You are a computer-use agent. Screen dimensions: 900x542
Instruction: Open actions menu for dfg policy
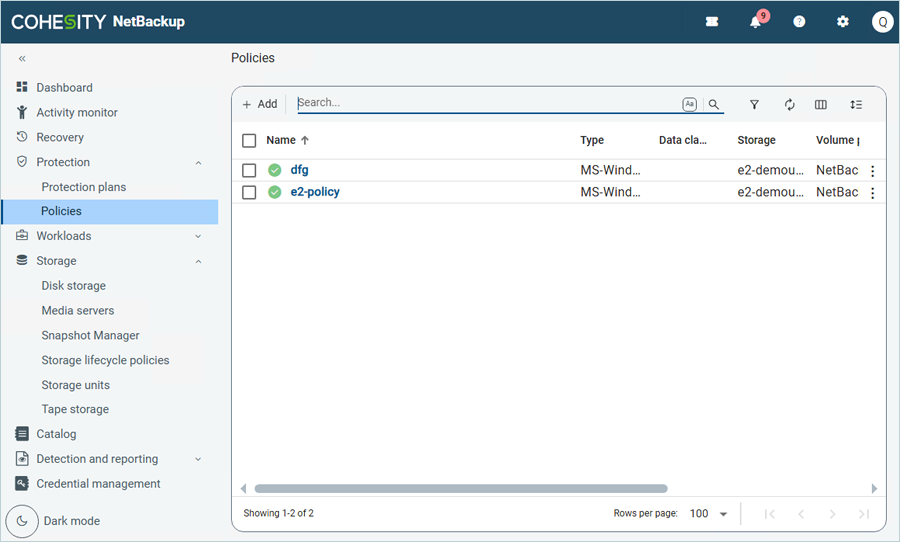pyautogui.click(x=872, y=171)
